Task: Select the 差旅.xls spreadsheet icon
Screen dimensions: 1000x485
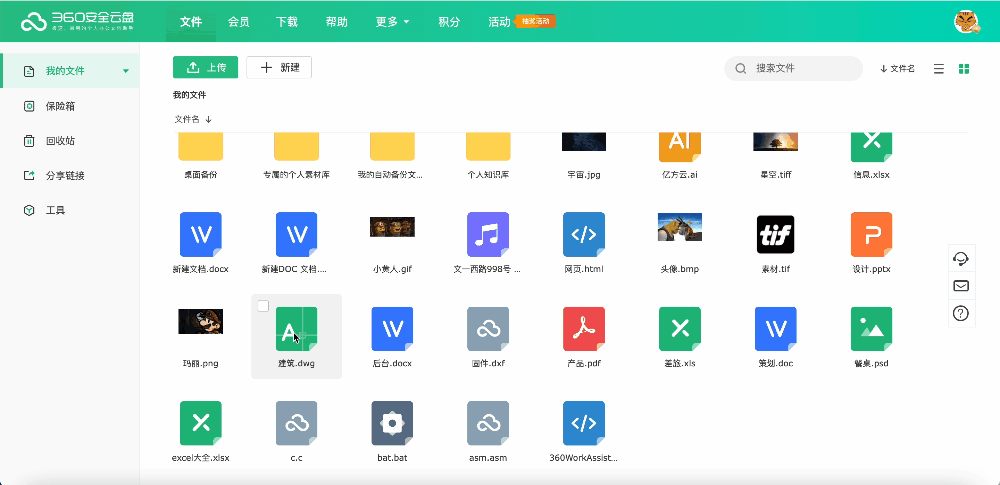Action: click(x=680, y=329)
